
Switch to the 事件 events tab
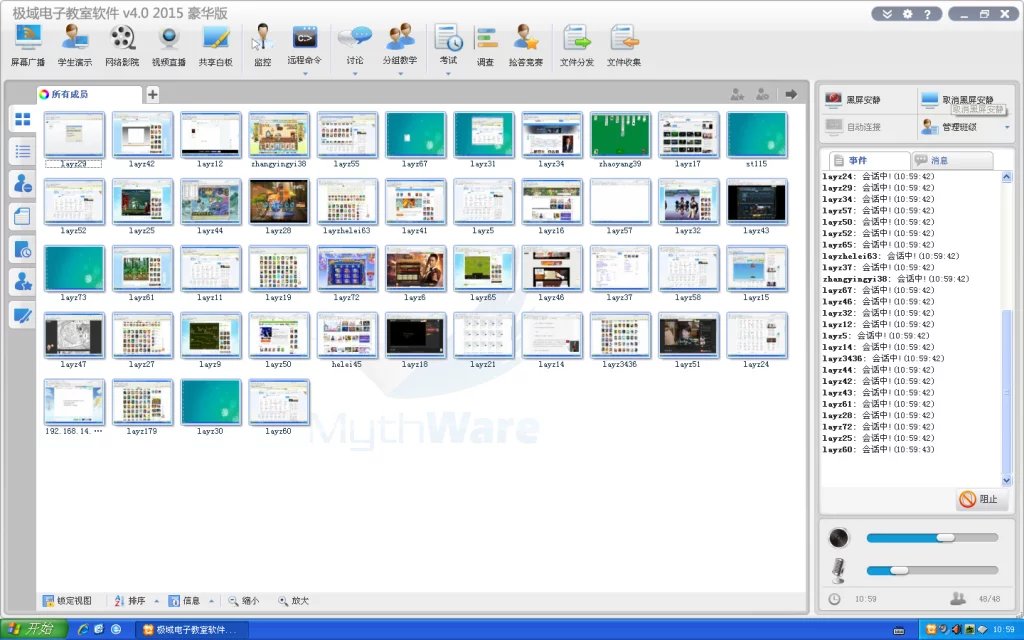click(867, 160)
